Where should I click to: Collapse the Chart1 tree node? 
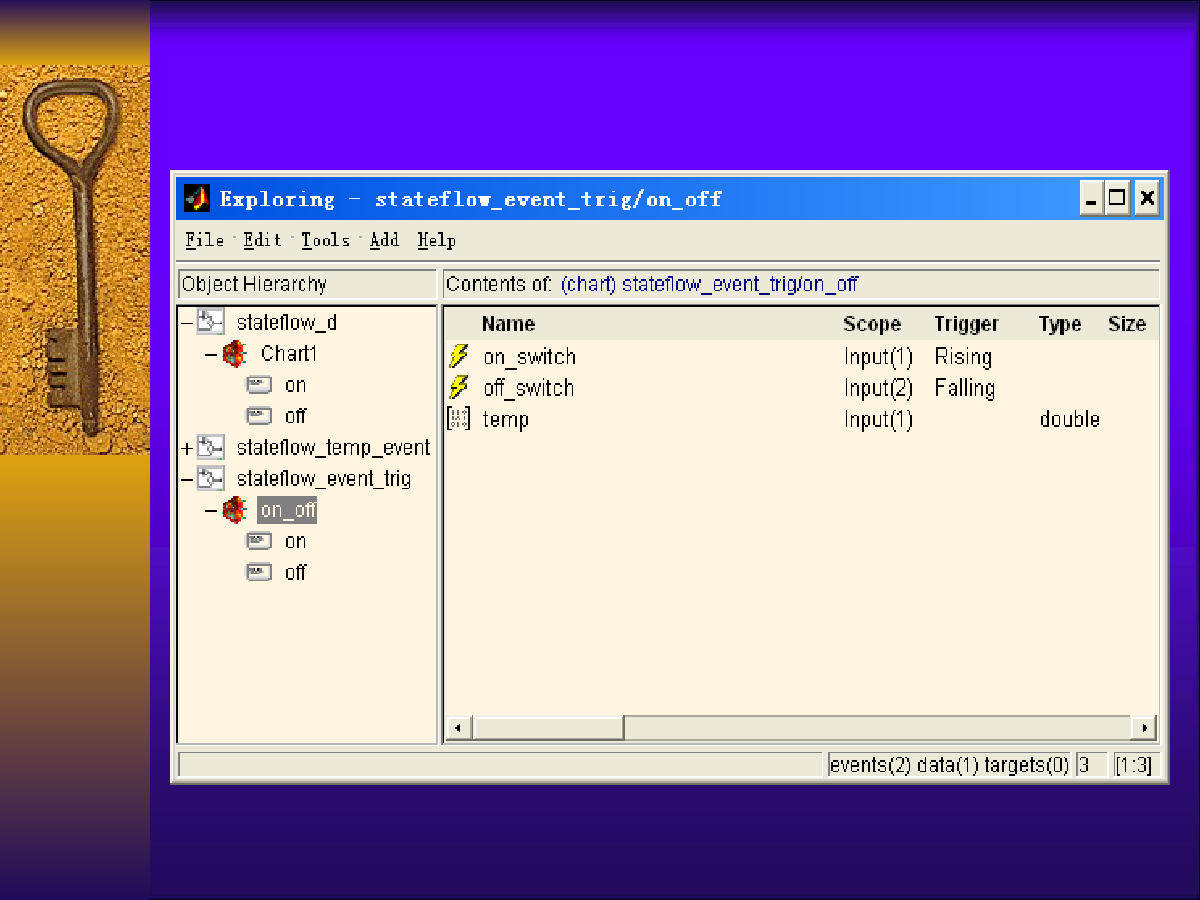click(x=211, y=354)
